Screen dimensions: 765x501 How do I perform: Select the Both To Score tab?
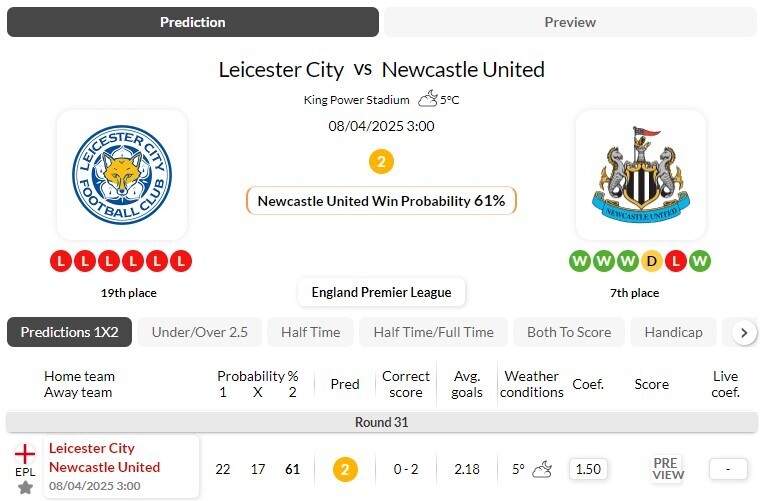pos(569,332)
